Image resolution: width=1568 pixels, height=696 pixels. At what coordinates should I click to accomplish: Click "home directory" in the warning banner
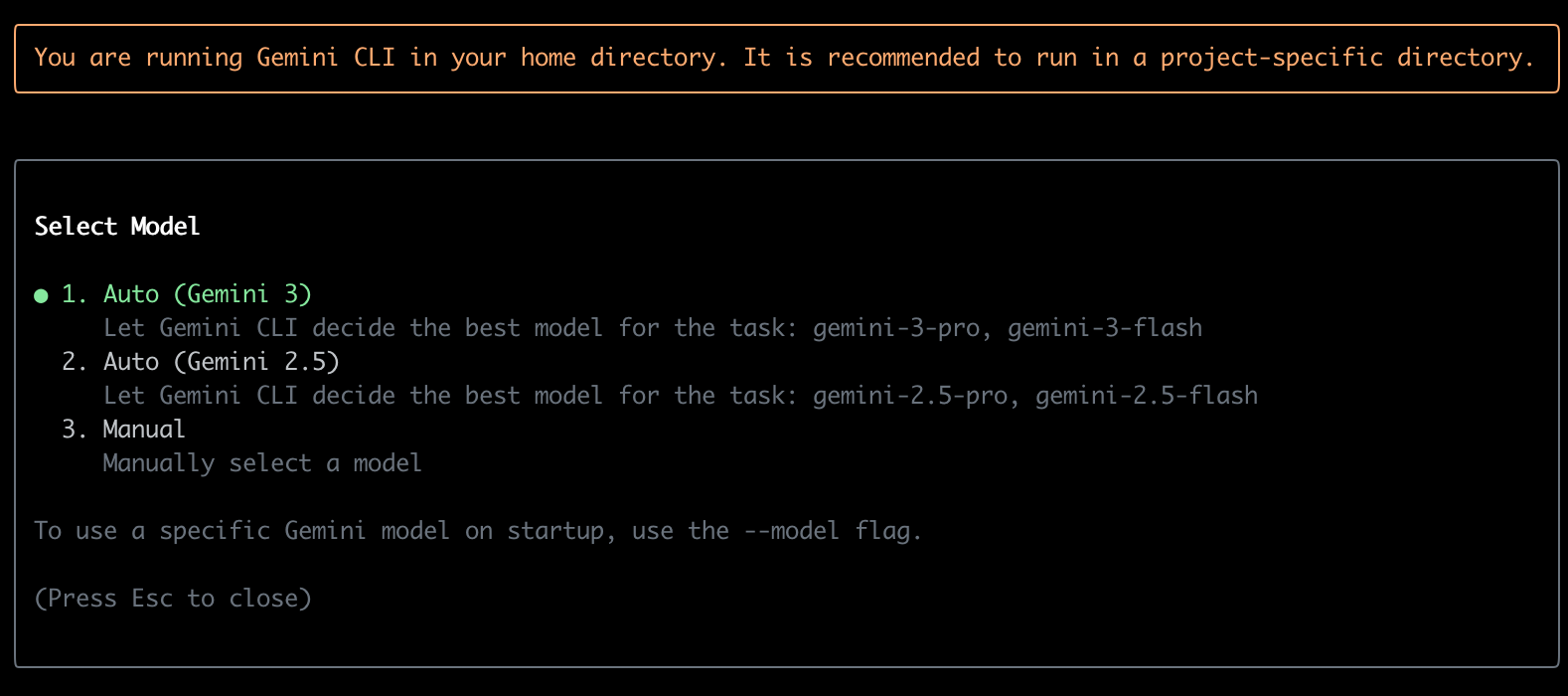(x=617, y=58)
